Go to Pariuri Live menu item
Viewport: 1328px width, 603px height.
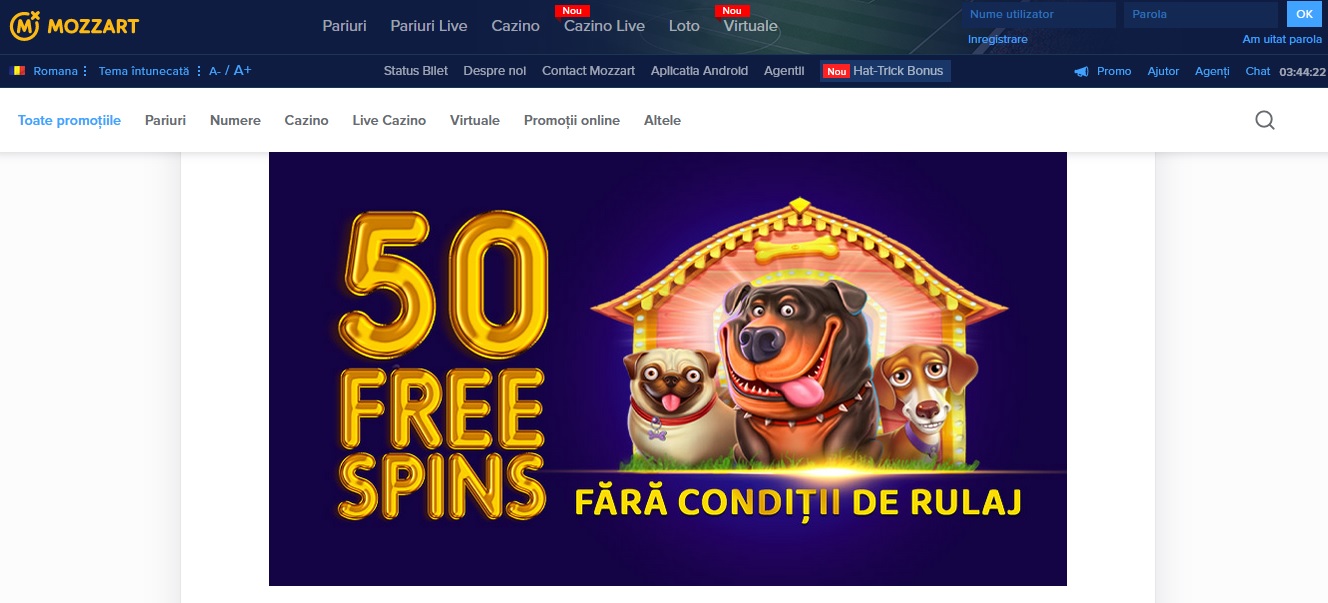click(x=429, y=26)
